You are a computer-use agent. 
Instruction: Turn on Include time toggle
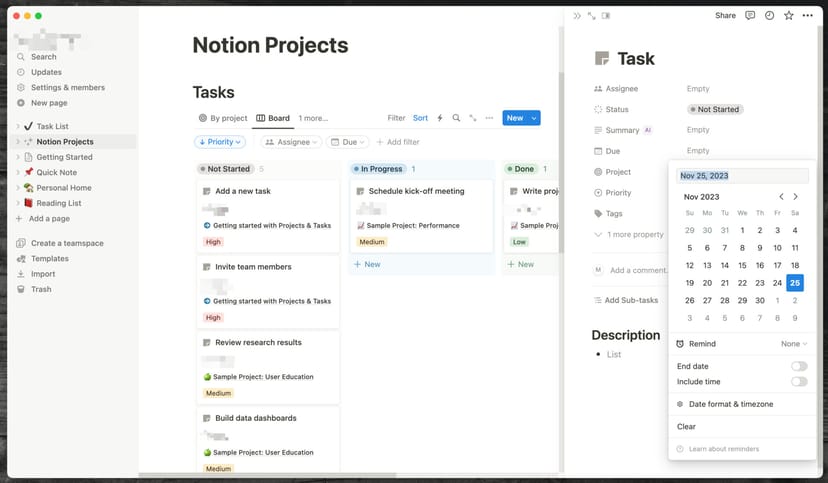tap(798, 381)
